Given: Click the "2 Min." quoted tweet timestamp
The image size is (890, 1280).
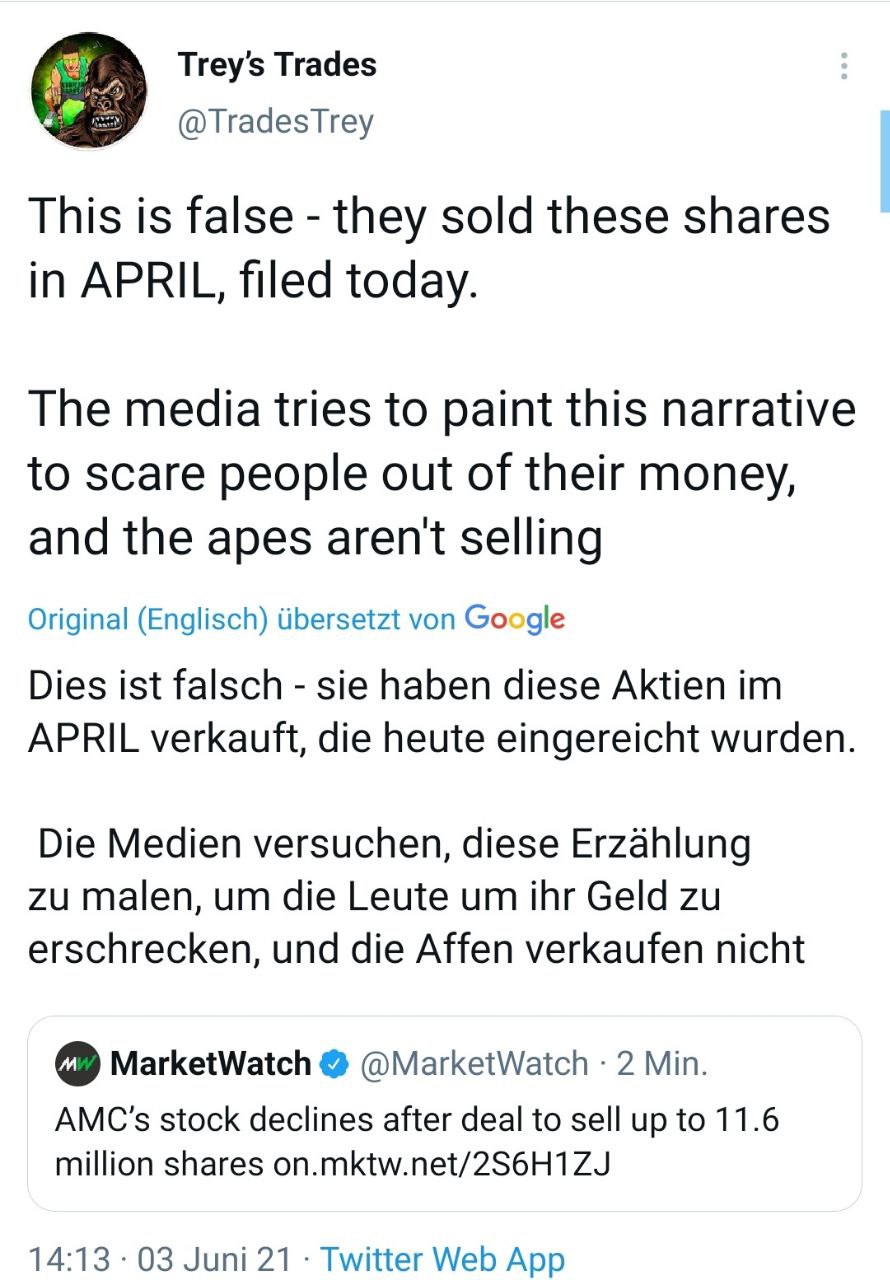Looking at the screenshot, I should pos(662,1063).
